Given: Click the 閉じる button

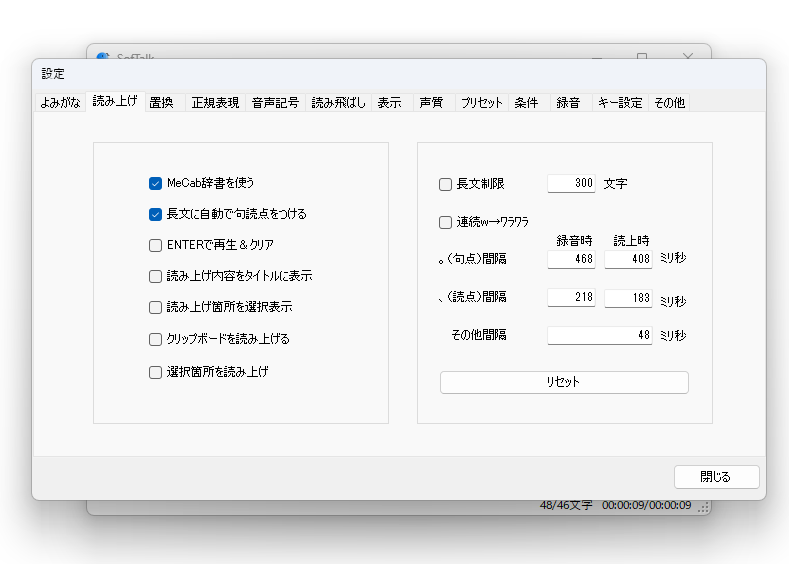Looking at the screenshot, I should click(717, 476).
